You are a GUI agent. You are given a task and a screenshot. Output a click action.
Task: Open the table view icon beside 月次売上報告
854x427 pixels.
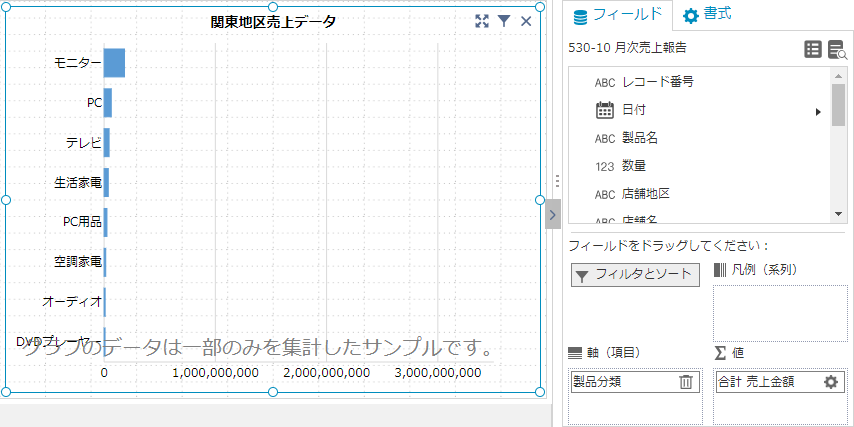point(813,49)
